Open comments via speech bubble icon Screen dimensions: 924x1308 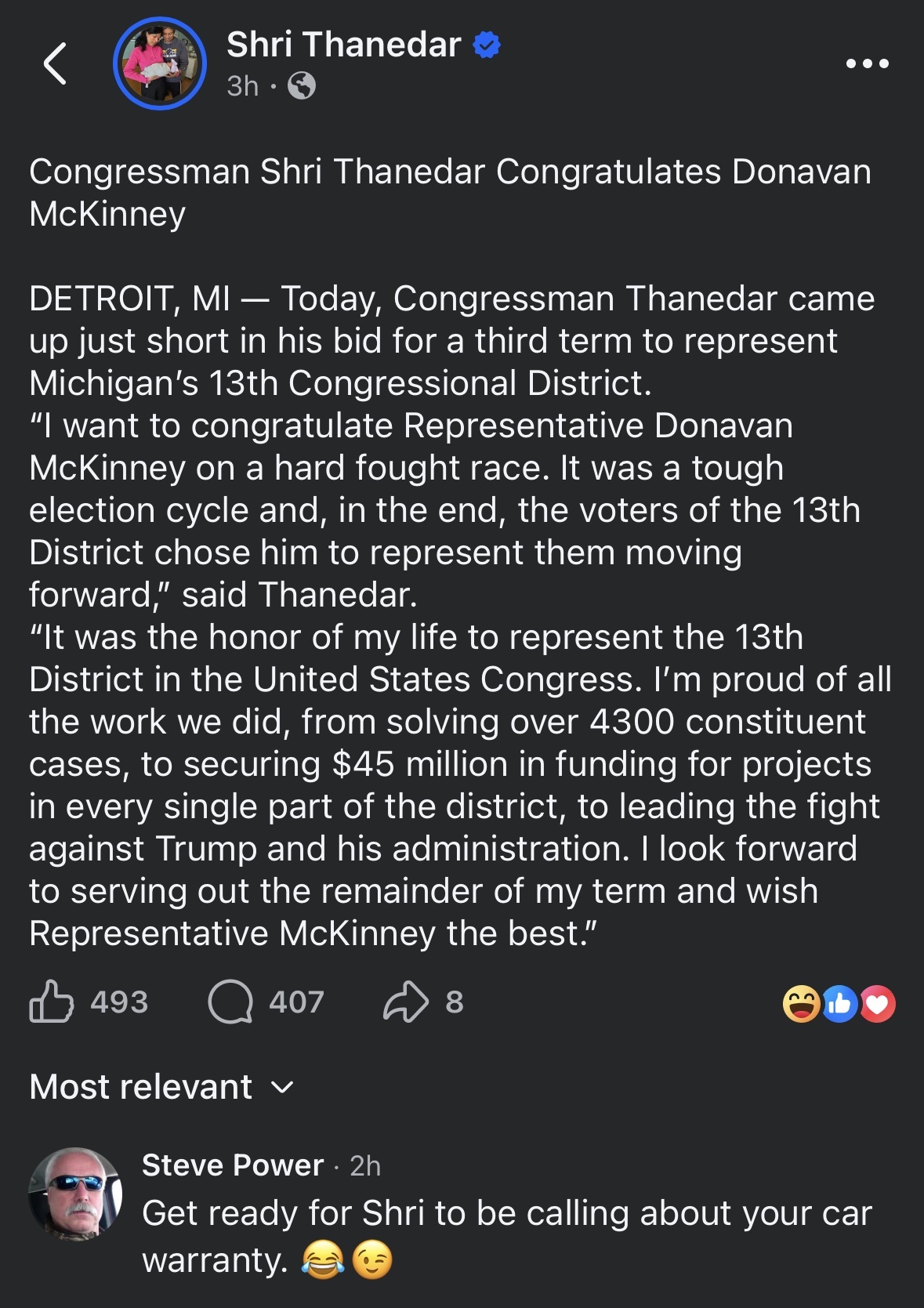point(230,1002)
